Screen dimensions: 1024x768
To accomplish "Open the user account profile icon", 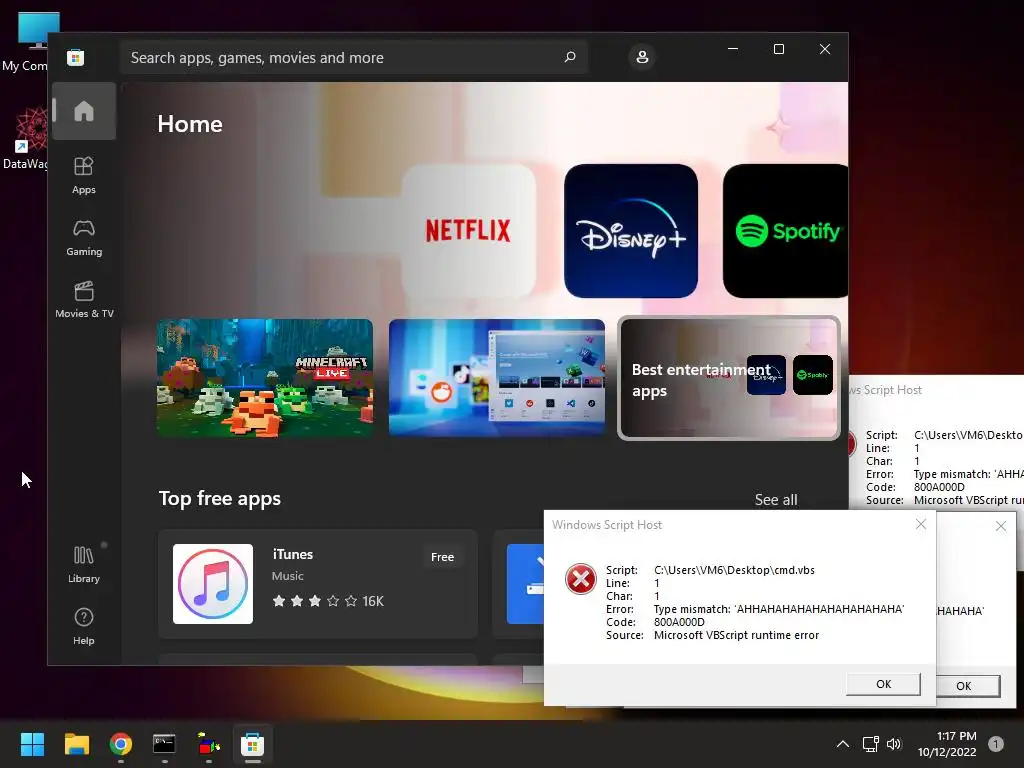I will click(642, 57).
